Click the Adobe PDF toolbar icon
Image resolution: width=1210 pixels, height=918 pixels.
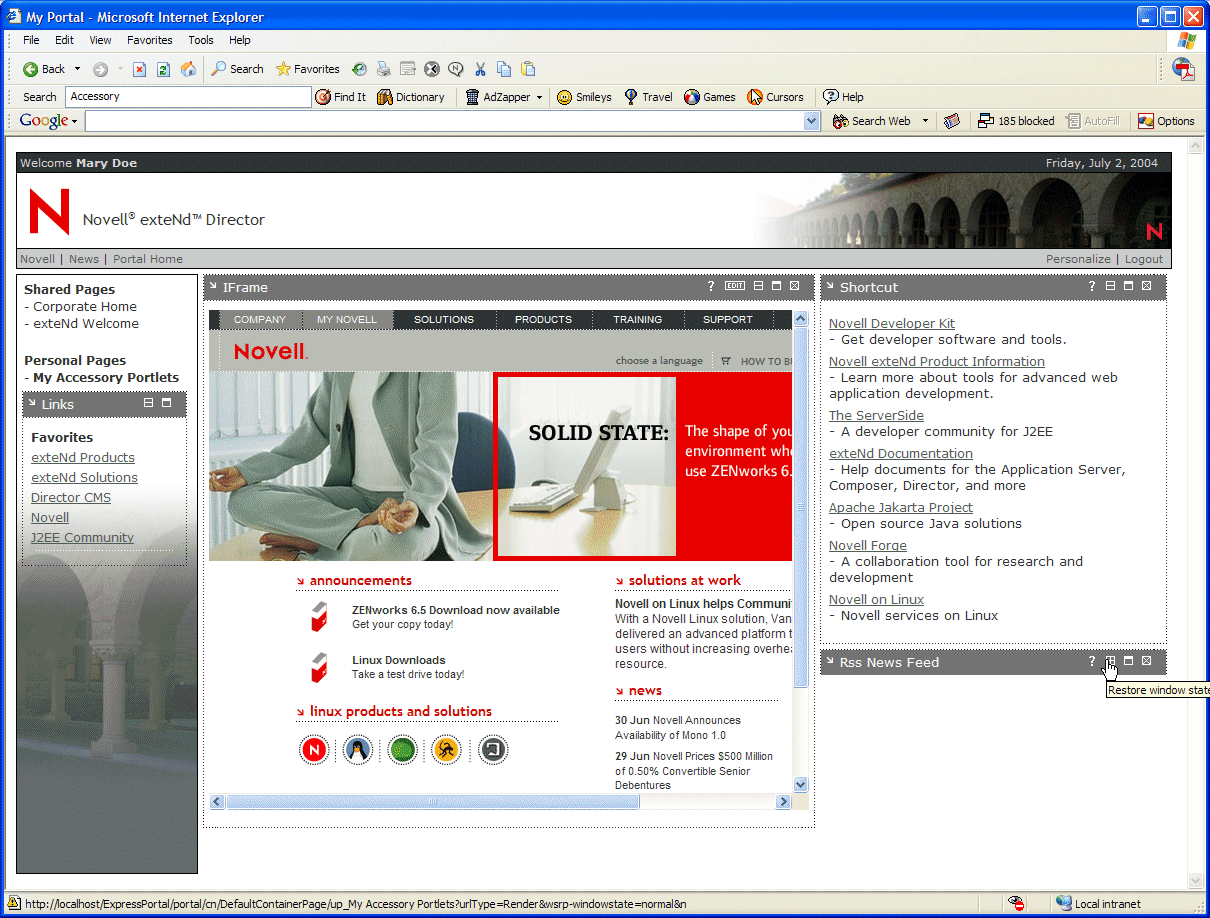click(1183, 69)
